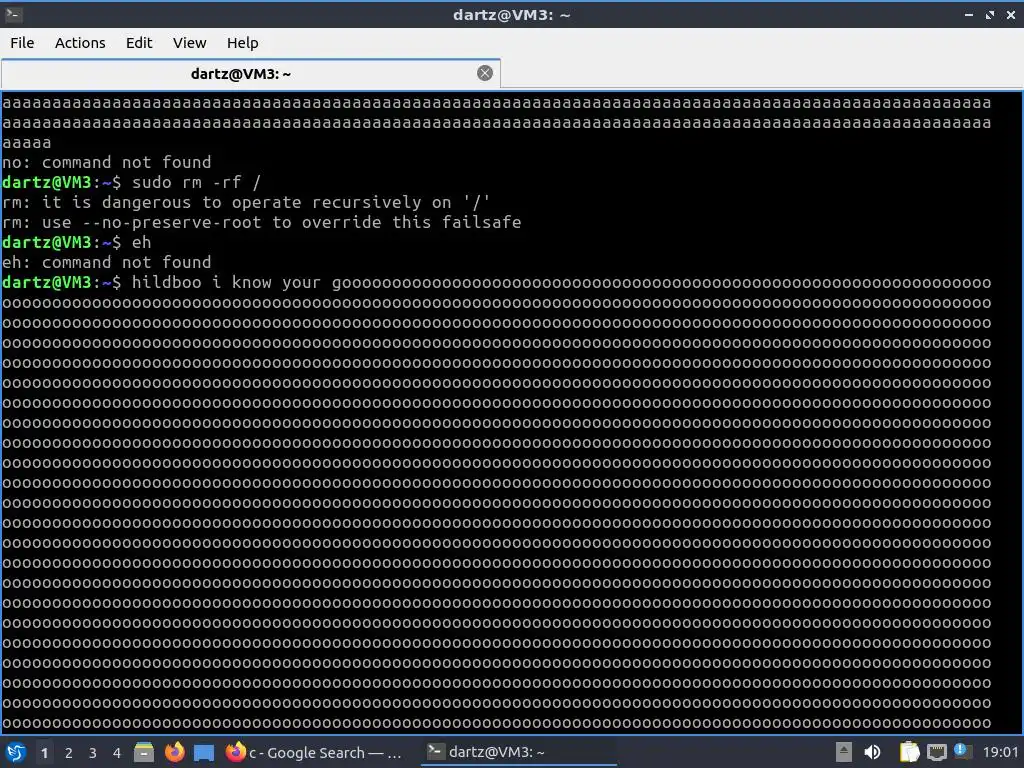Switch to workspace 3
Image resolution: width=1024 pixels, height=768 pixels.
[93, 753]
